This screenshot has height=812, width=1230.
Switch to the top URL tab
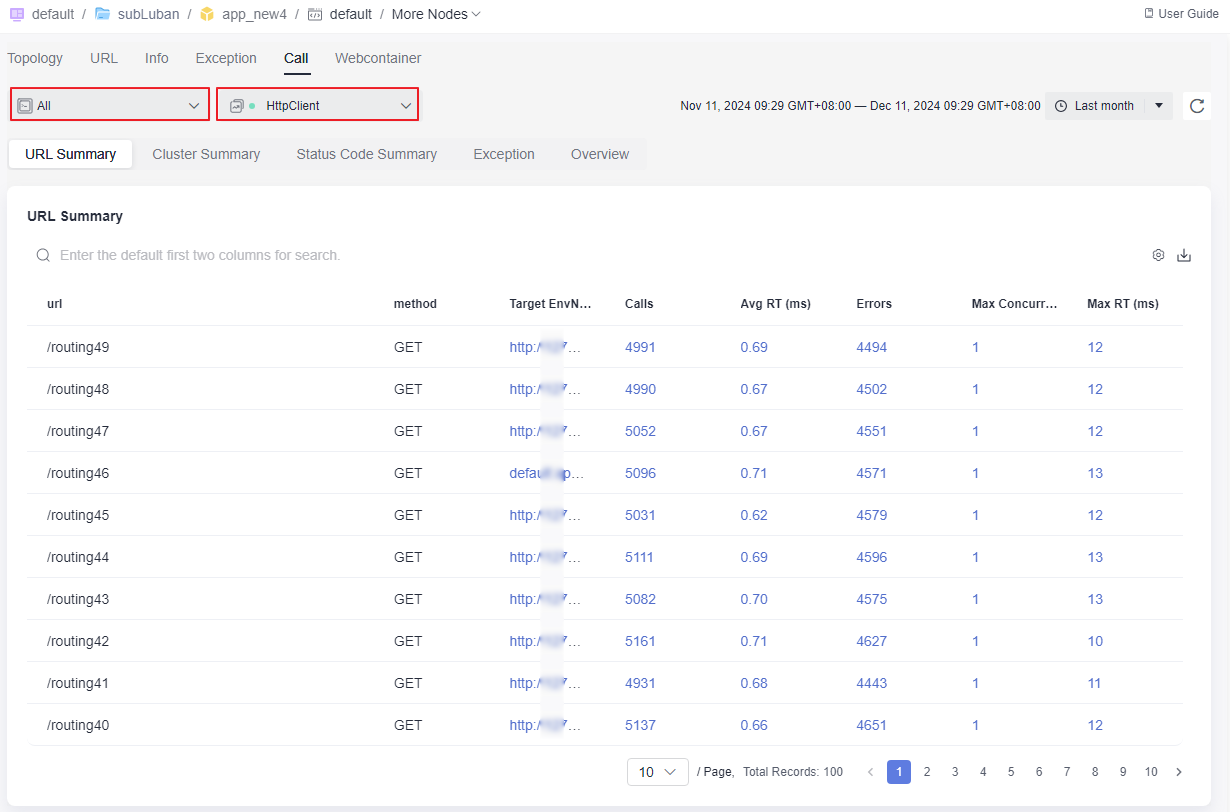point(104,58)
